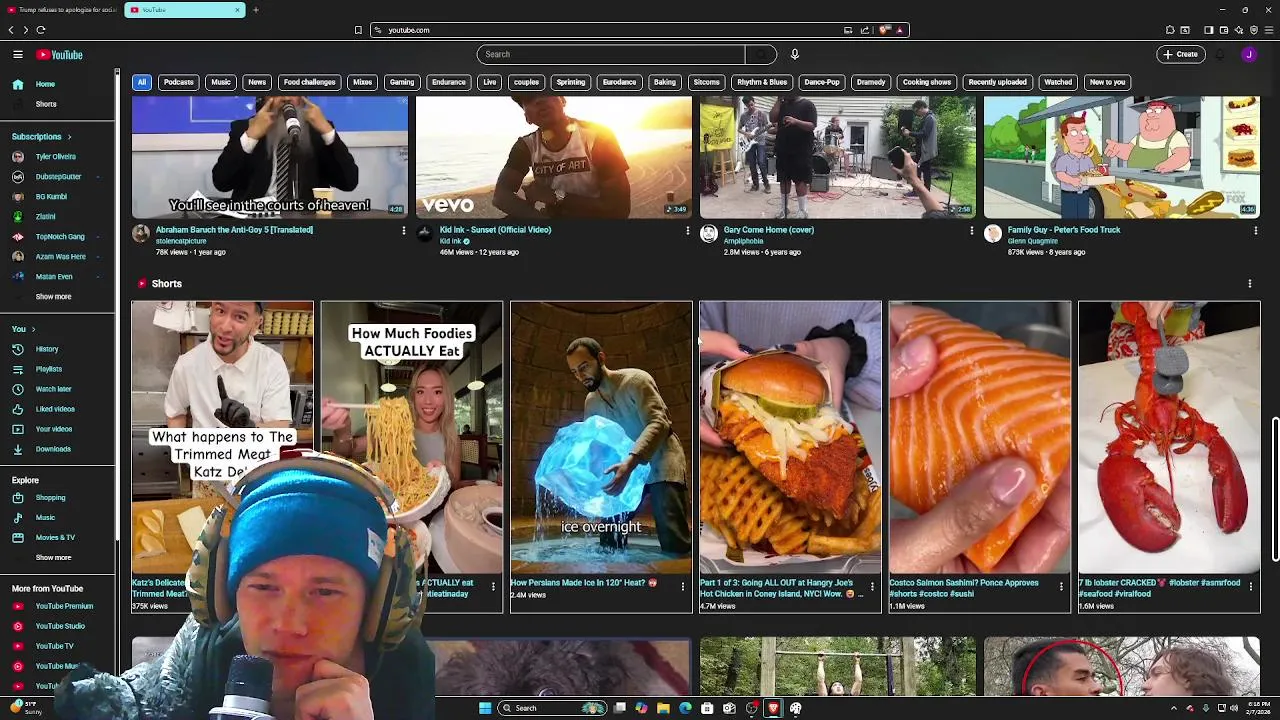Select the Recently uploaded filter chip

tap(997, 82)
